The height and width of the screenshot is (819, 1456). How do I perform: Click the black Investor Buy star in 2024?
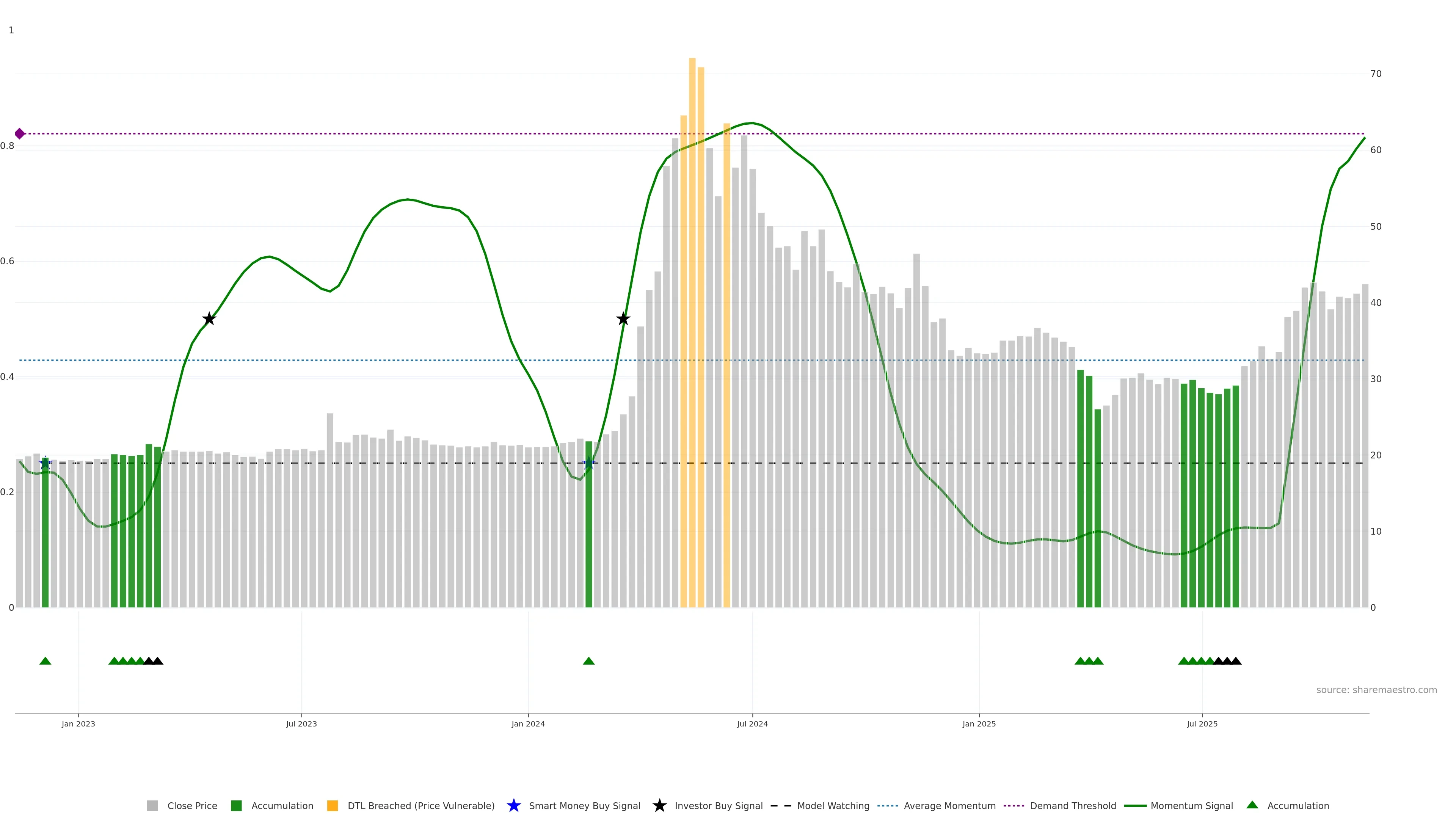[x=623, y=319]
